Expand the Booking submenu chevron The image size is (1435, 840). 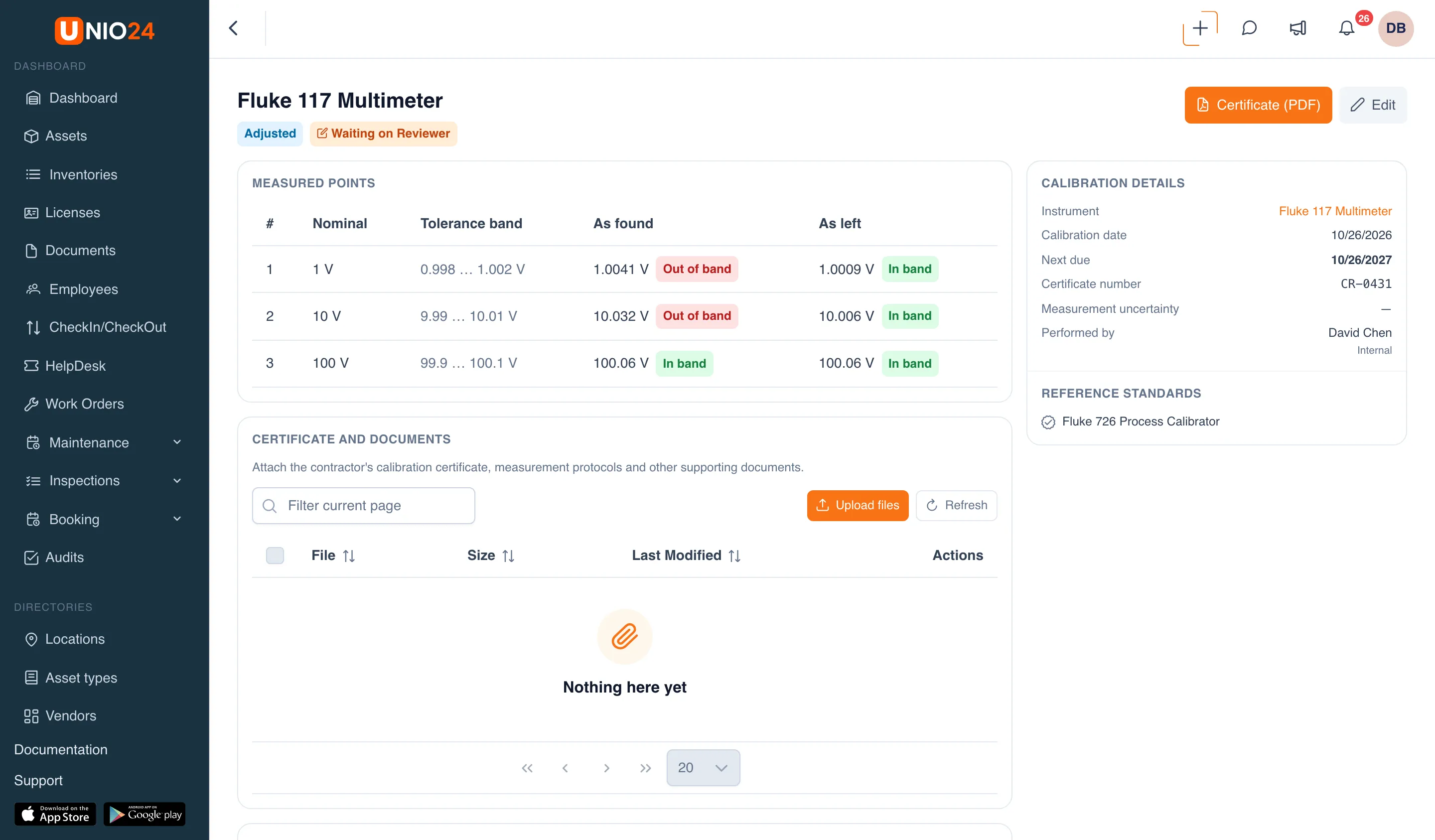(177, 519)
